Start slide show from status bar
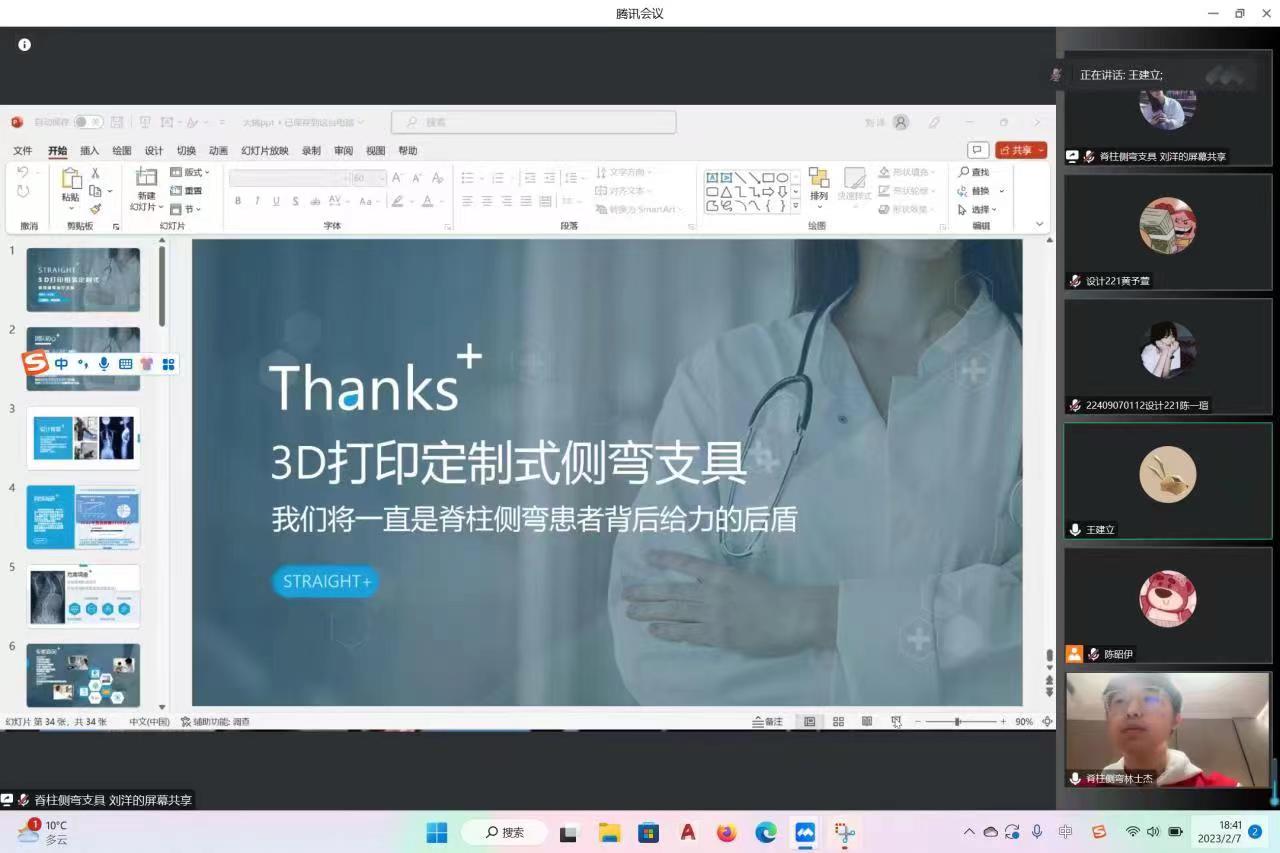Viewport: 1280px width, 853px height. [896, 721]
